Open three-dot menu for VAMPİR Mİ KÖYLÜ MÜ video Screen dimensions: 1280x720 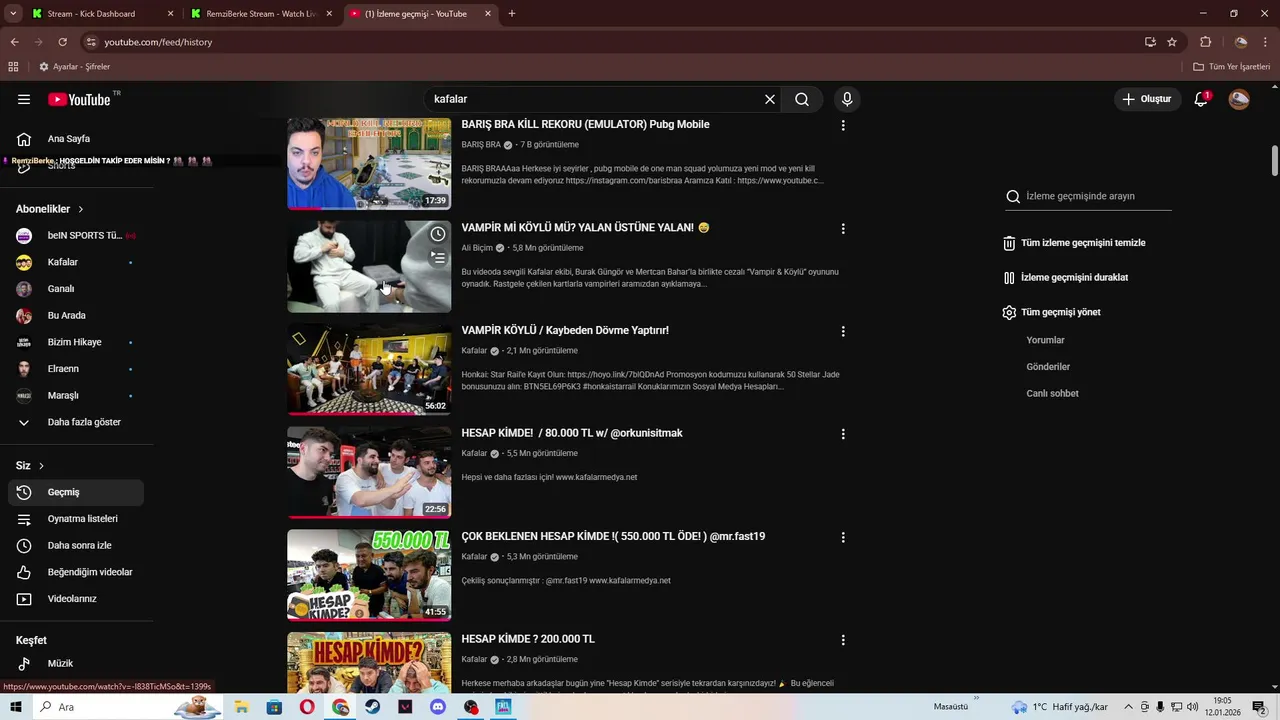843,228
